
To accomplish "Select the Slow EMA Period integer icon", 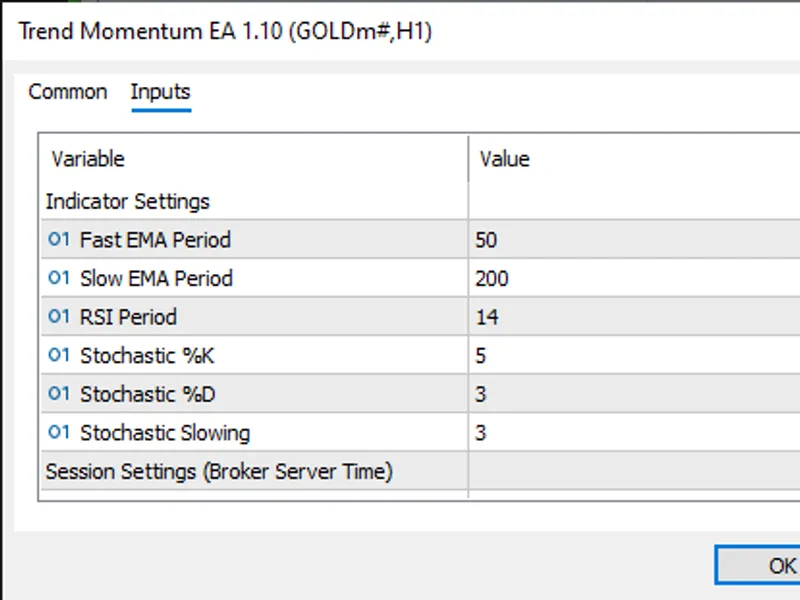I will click(59, 278).
